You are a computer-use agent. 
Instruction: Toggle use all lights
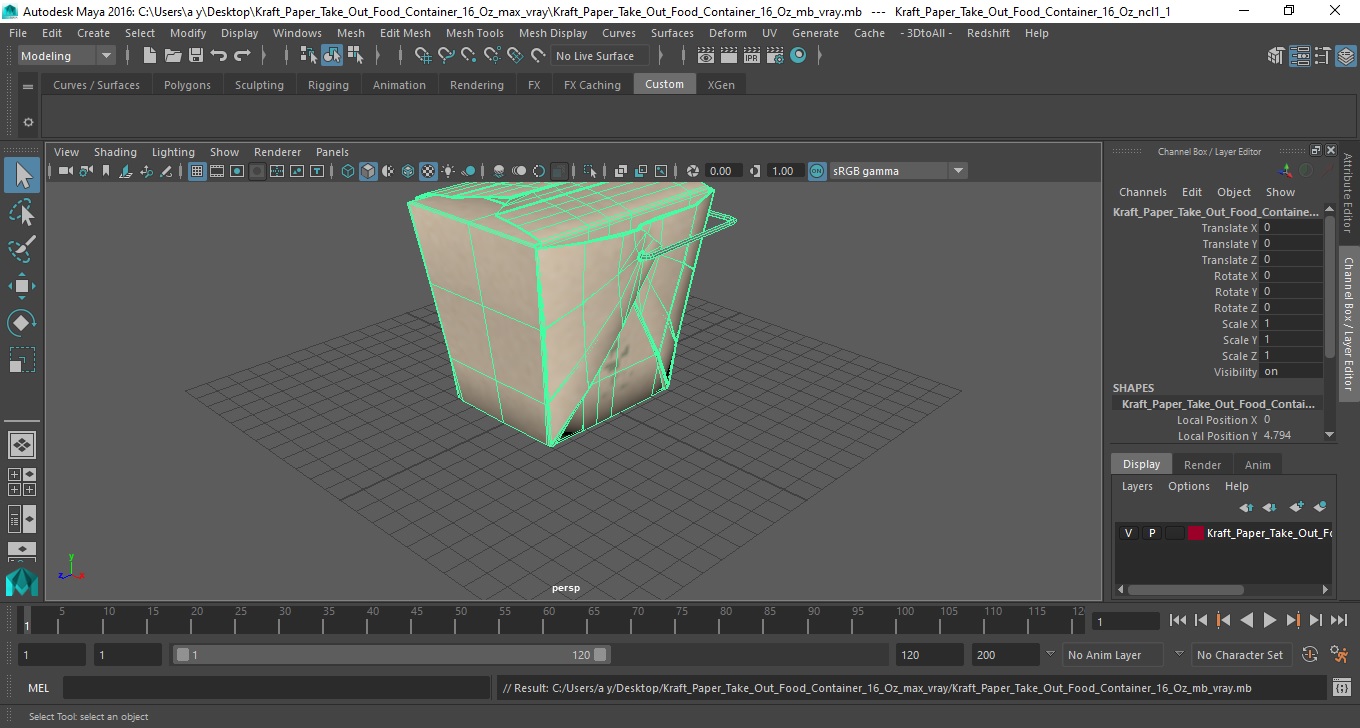point(448,171)
